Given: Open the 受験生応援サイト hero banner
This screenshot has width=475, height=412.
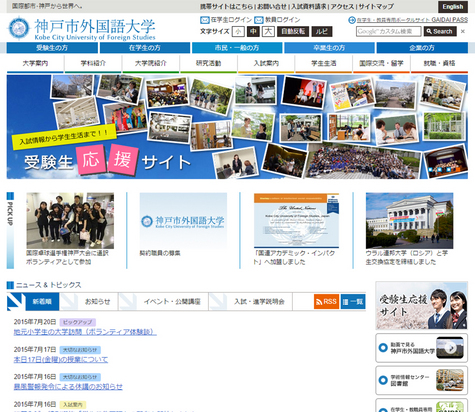Looking at the screenshot, I should tap(237, 127).
